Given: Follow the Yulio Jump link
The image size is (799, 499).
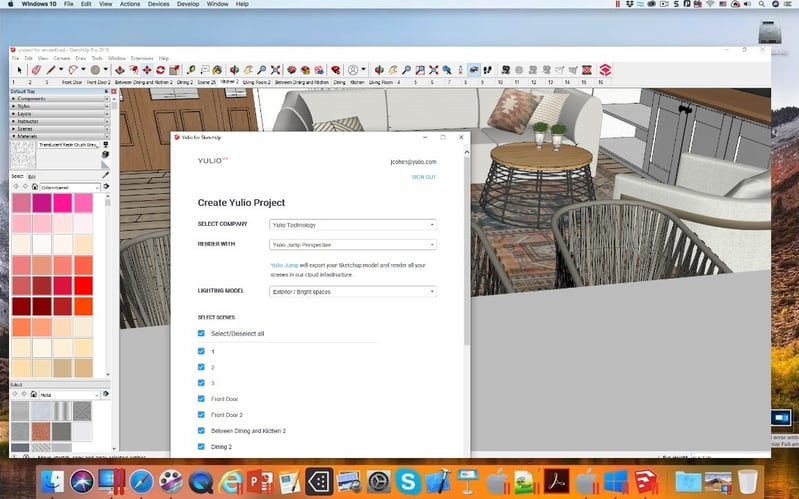Looking at the screenshot, I should point(284,265).
